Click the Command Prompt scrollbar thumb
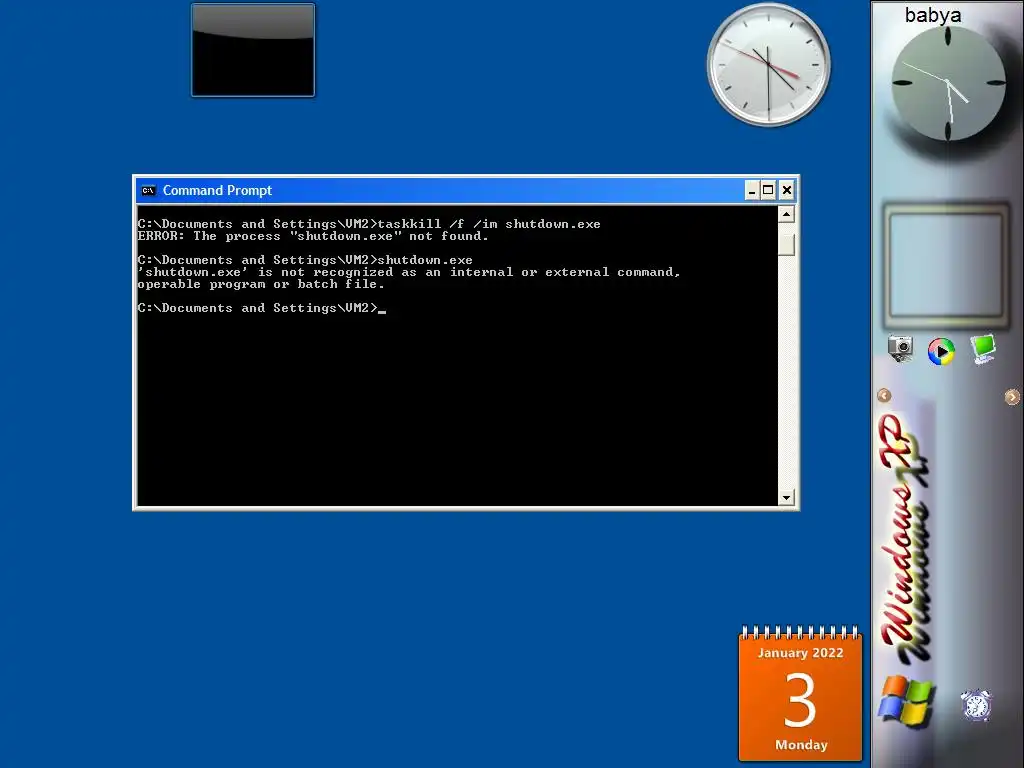Viewport: 1024px width, 768px height. [786, 244]
